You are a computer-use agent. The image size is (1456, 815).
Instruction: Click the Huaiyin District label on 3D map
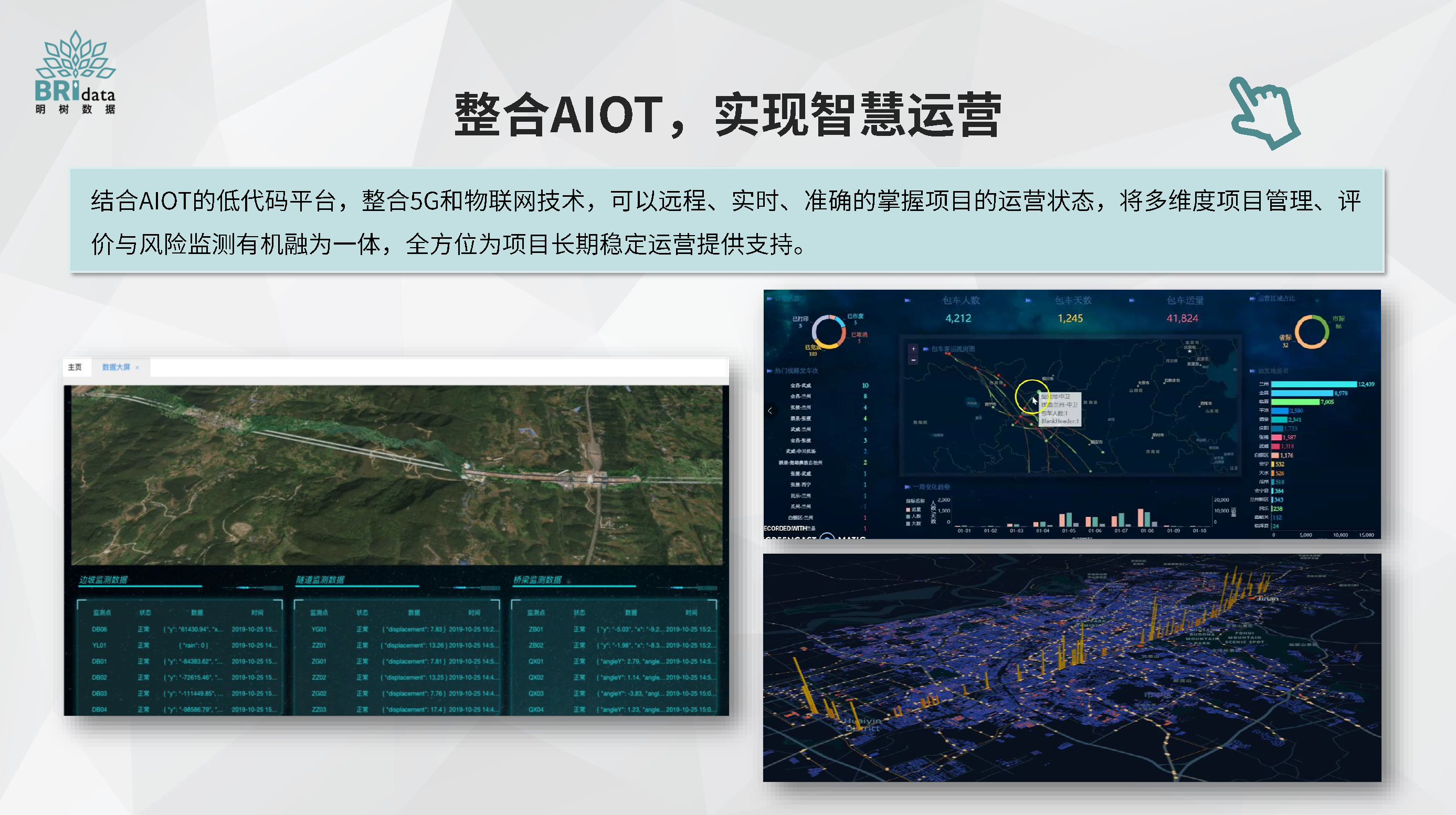862,725
